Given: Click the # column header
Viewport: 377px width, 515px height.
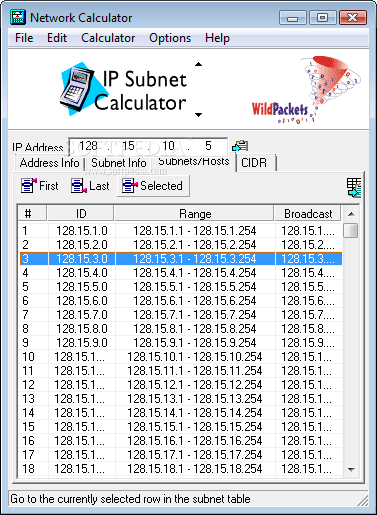Looking at the screenshot, I should click(32, 213).
